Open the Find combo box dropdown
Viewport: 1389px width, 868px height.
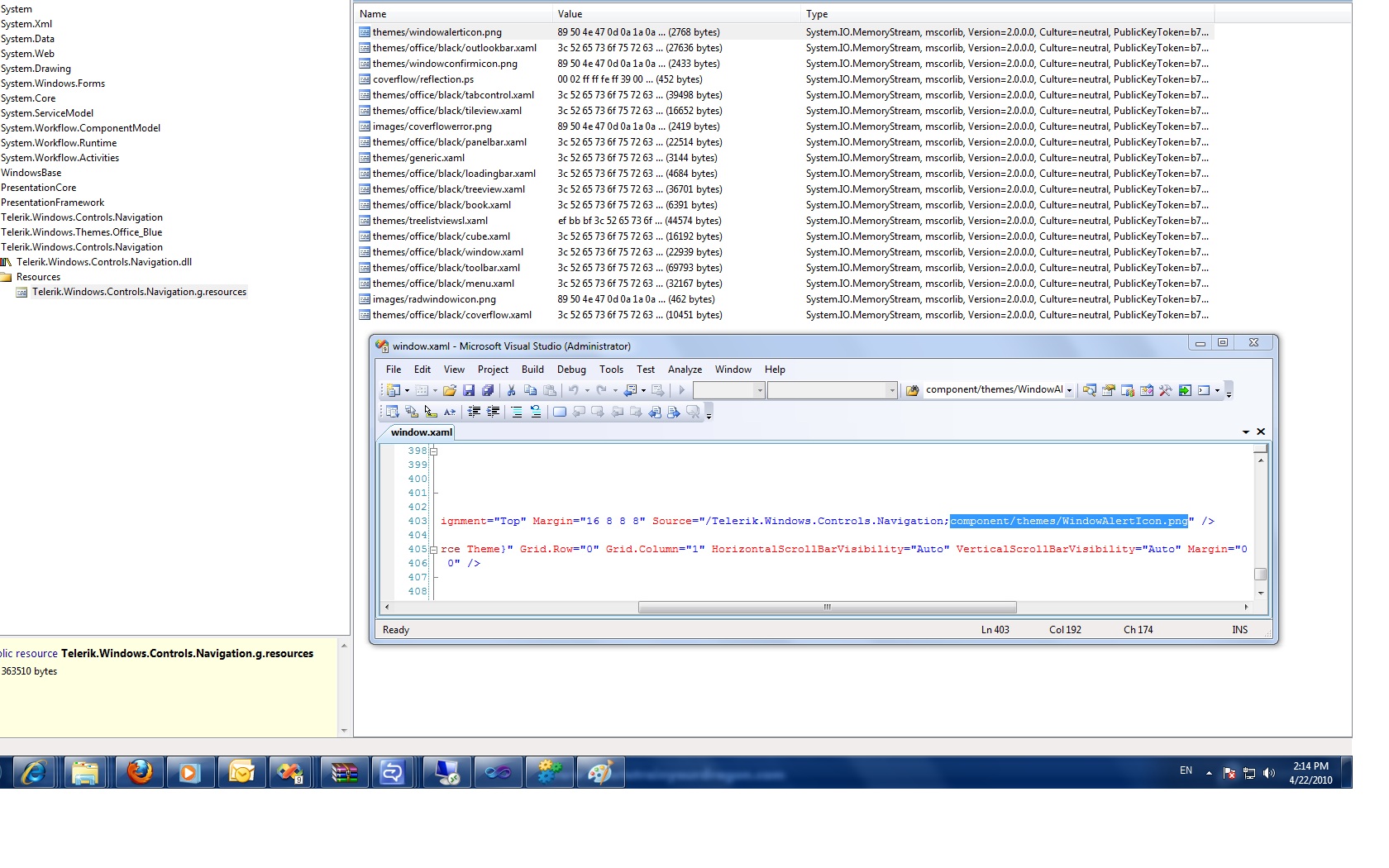coord(1069,390)
